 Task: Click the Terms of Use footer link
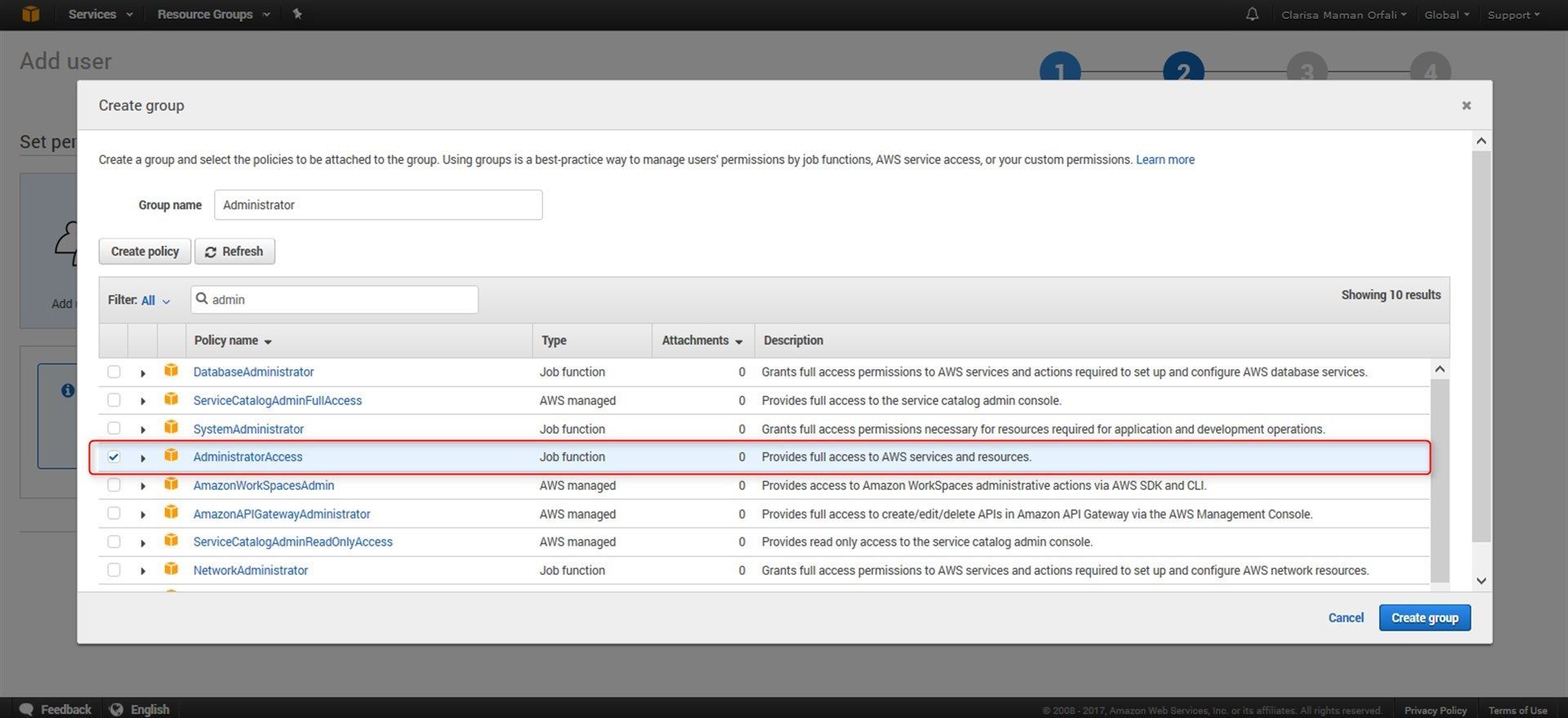click(1517, 710)
